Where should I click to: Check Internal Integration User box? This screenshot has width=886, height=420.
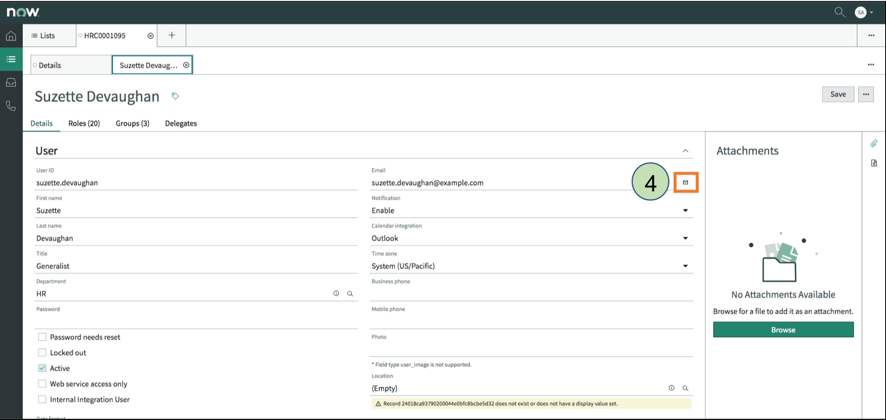click(x=42, y=399)
